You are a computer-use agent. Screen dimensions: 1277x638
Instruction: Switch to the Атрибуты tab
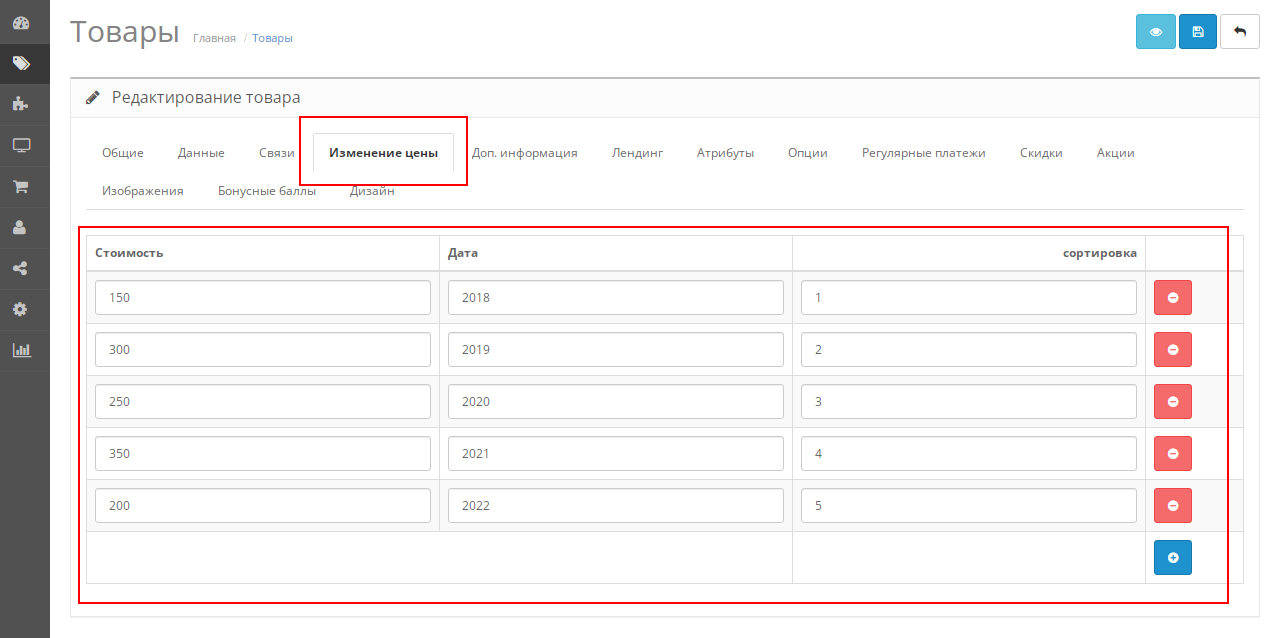pos(725,153)
